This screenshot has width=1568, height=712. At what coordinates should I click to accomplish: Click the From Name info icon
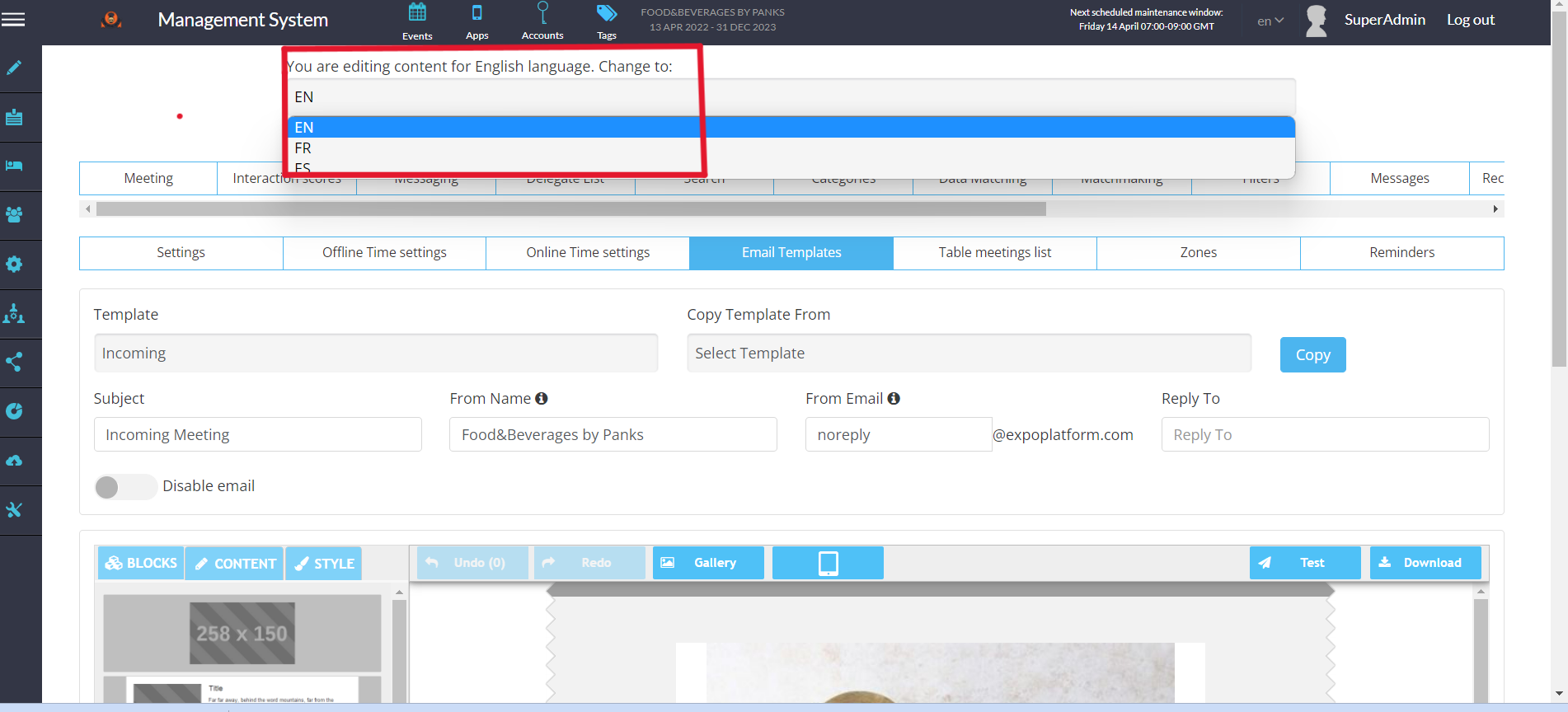[542, 398]
